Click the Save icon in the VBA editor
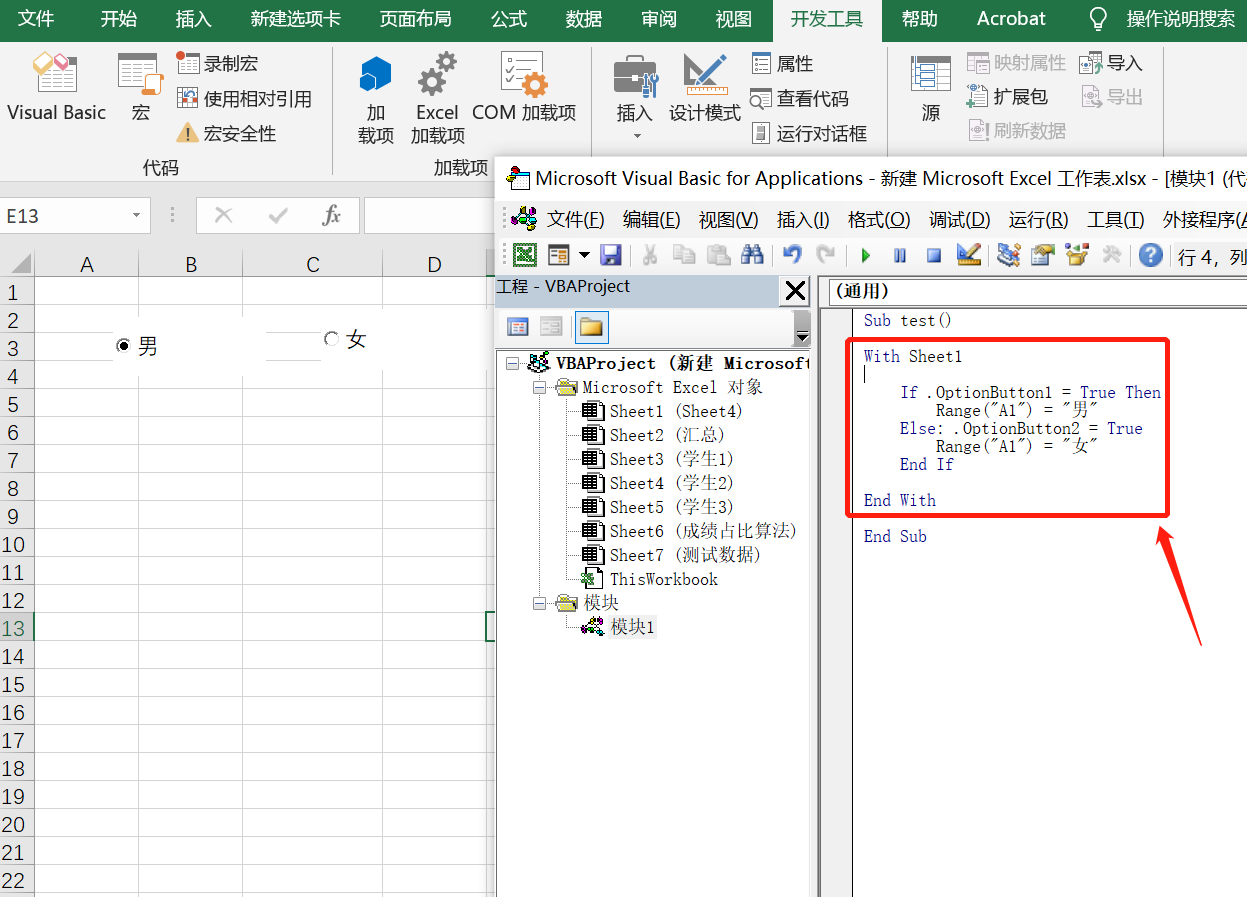This screenshot has width=1247, height=897. pyautogui.click(x=611, y=256)
